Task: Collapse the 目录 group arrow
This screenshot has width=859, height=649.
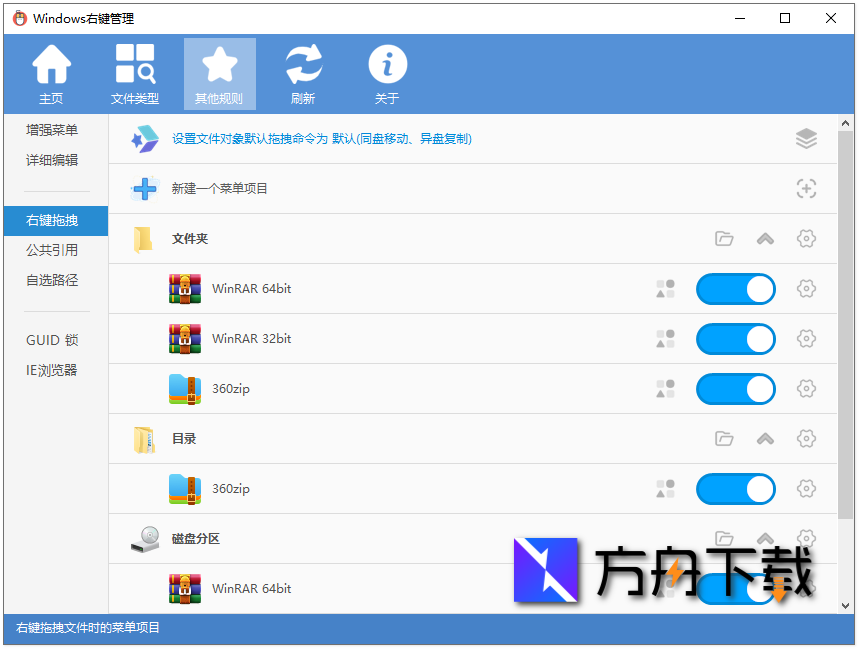Action: pos(765,438)
